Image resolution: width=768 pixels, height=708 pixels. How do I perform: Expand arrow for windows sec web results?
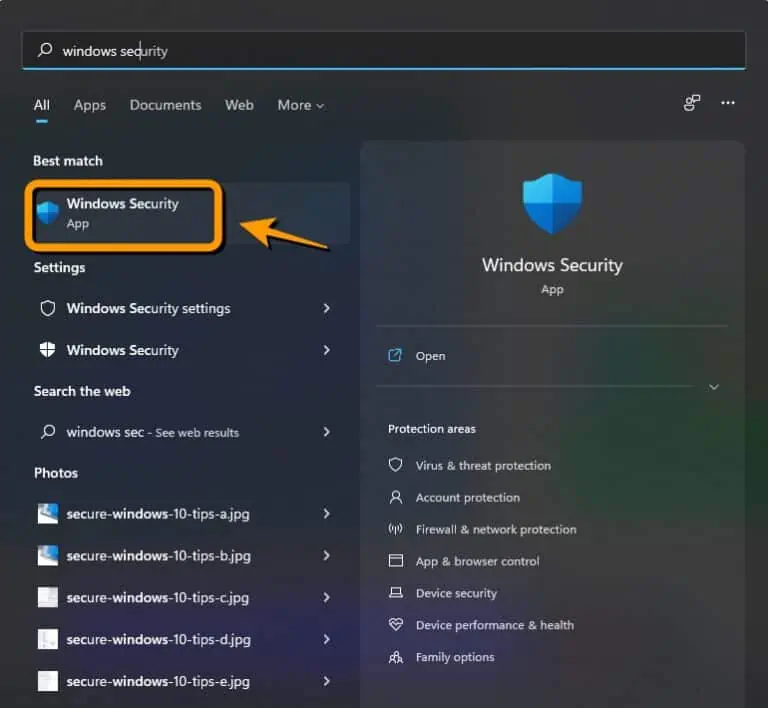(x=326, y=432)
